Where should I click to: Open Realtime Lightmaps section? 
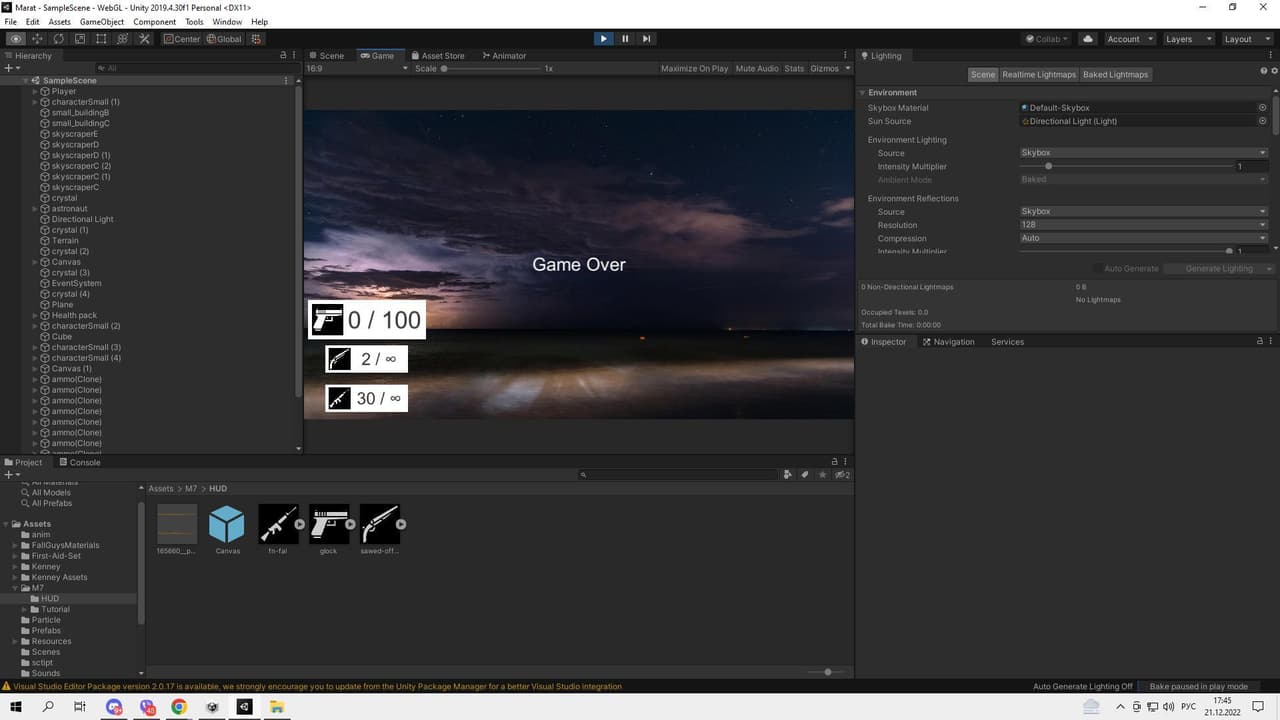pyautogui.click(x=1039, y=74)
